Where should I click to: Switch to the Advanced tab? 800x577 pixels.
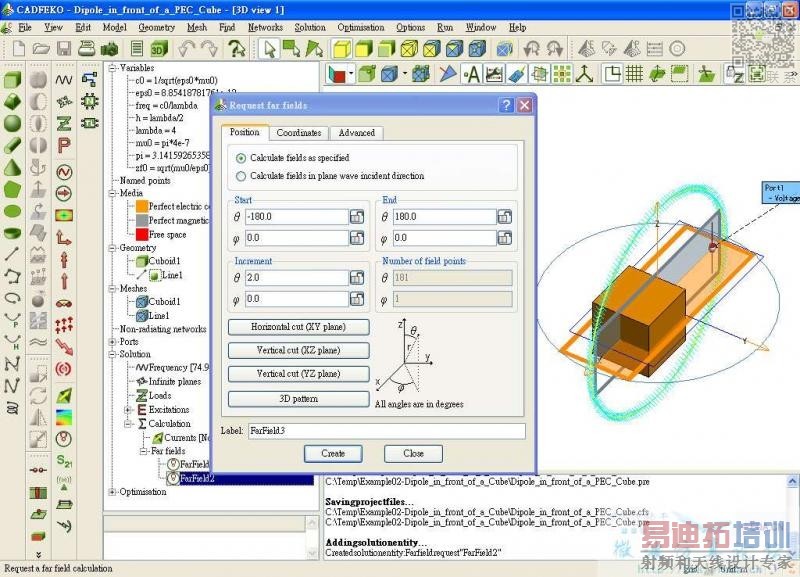click(357, 133)
